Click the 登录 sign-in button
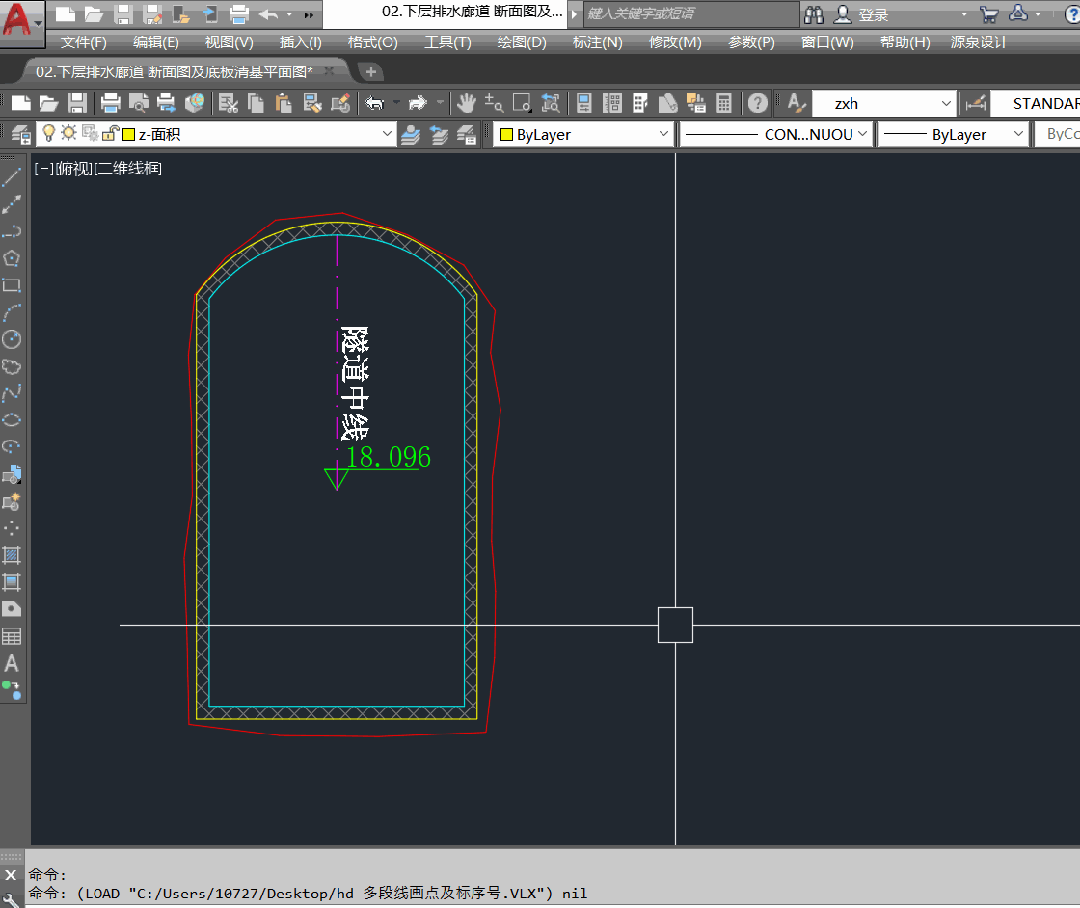Viewport: 1080px width, 908px height. 872,15
